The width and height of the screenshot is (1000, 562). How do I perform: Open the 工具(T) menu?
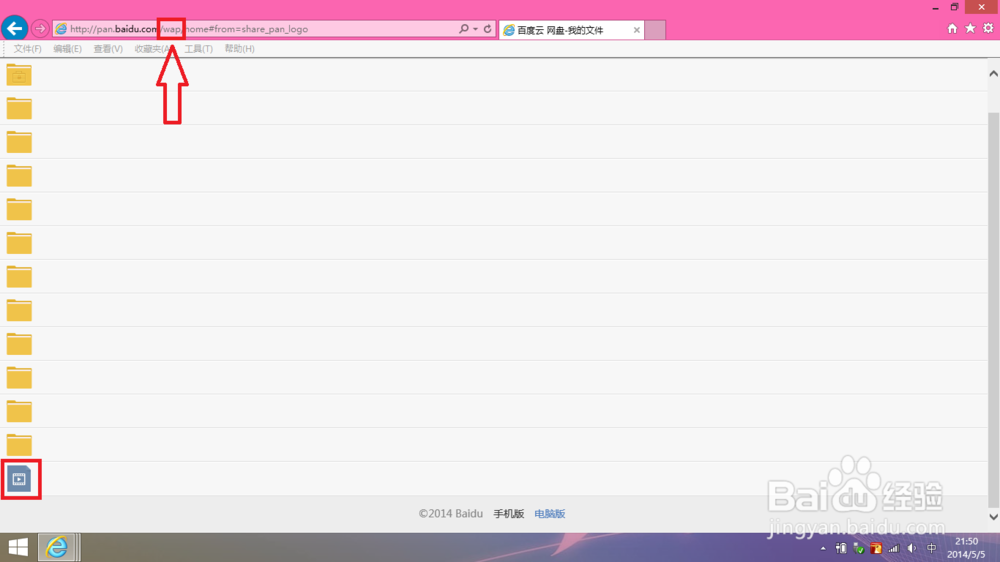(198, 48)
